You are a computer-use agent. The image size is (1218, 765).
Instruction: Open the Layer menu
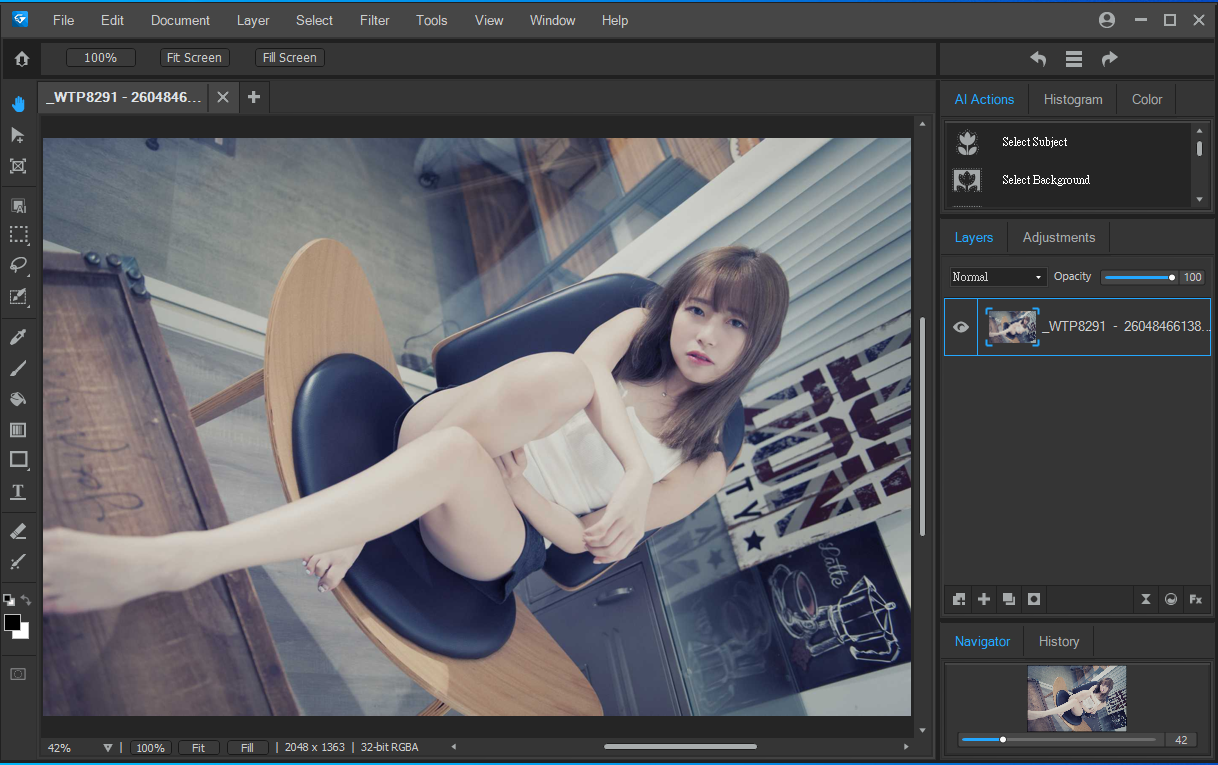253,20
